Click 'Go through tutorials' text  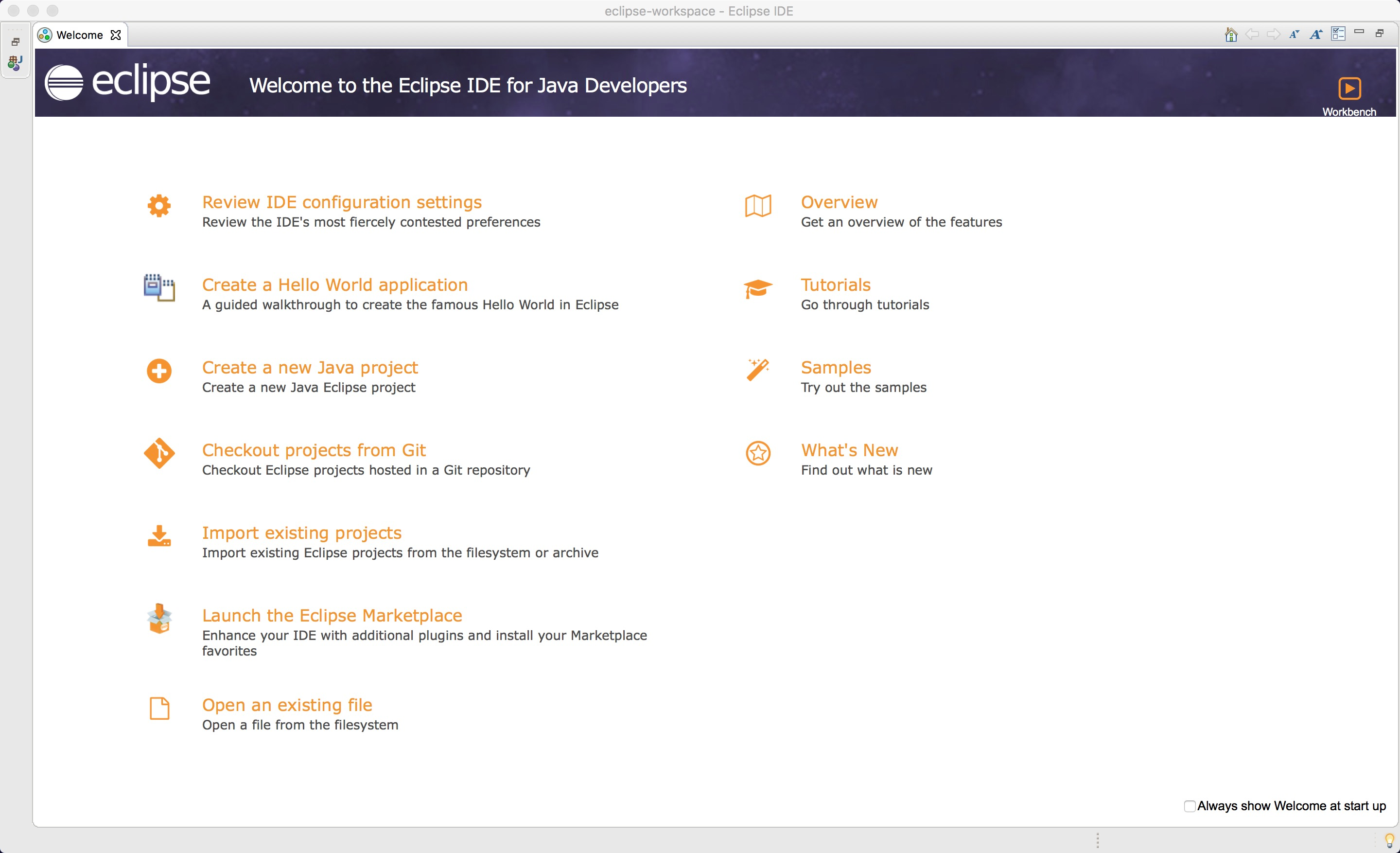pyautogui.click(x=865, y=305)
